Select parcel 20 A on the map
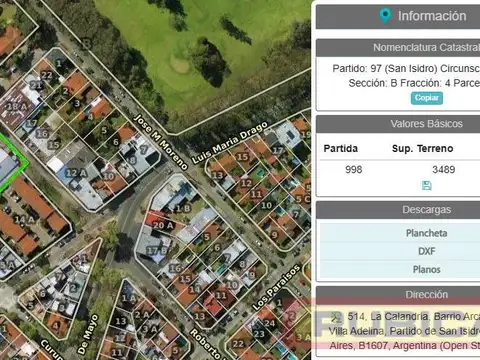 (x=163, y=226)
